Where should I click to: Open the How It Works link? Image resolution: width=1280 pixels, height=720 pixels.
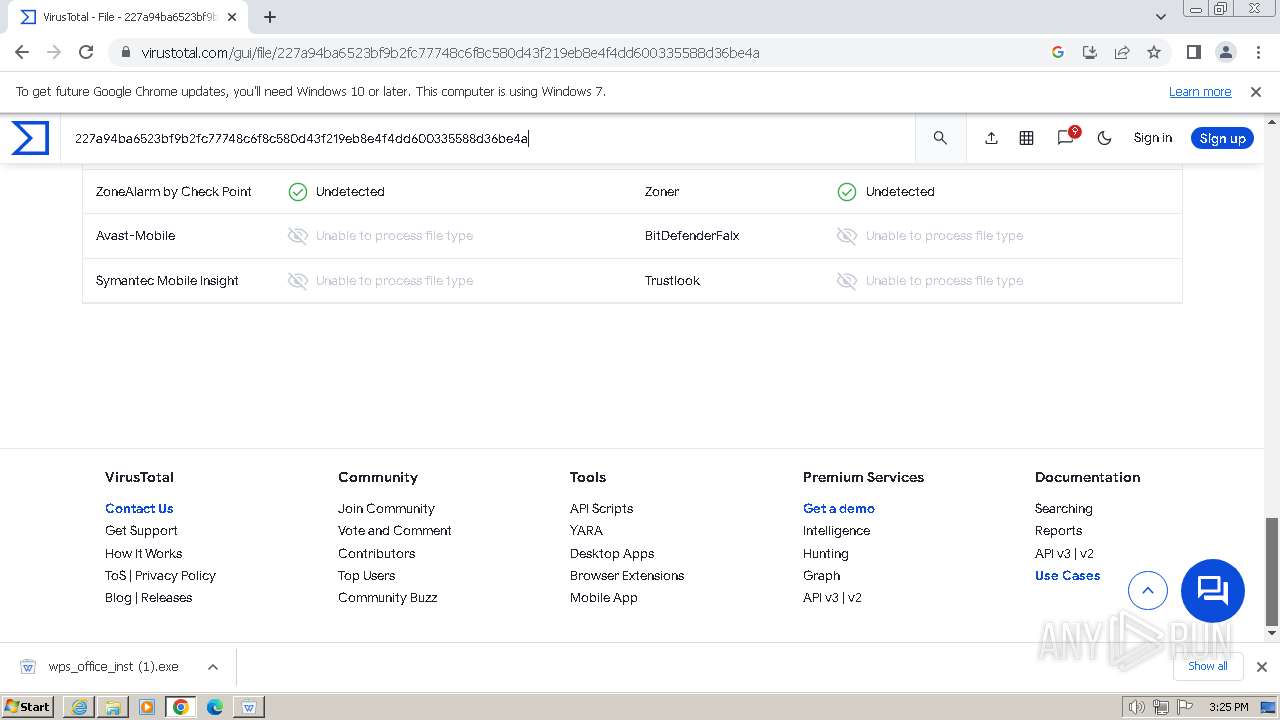tap(143, 553)
